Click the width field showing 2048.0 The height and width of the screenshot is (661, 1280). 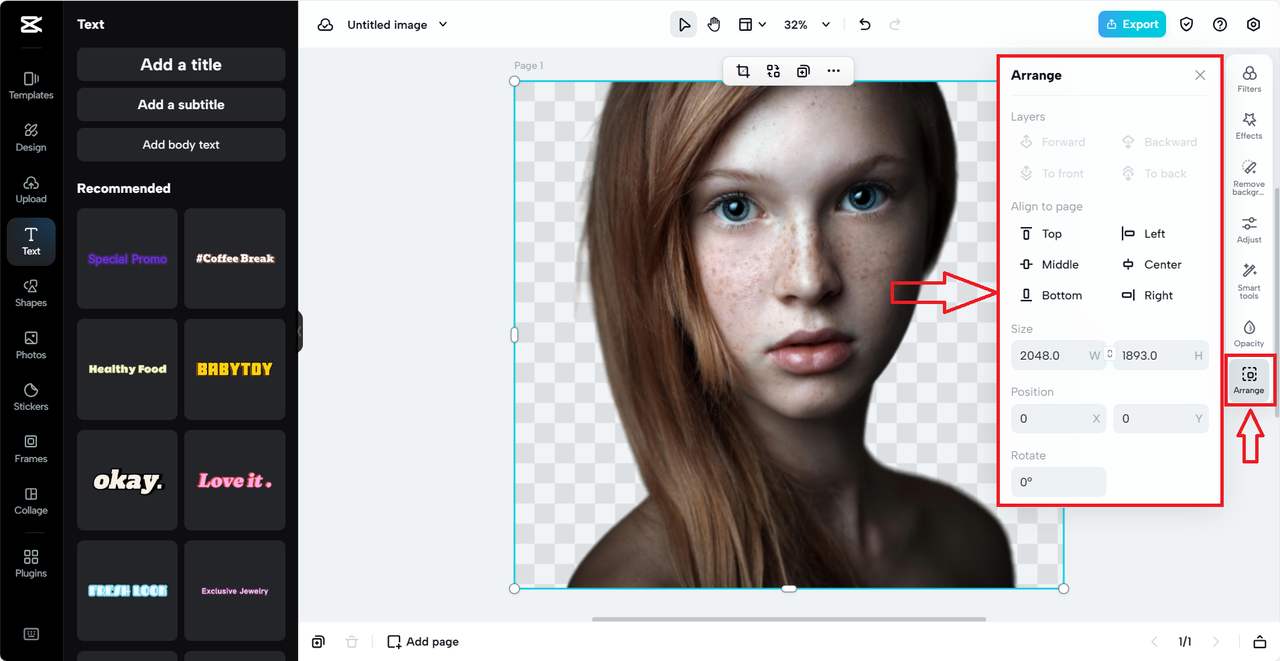coord(1058,355)
